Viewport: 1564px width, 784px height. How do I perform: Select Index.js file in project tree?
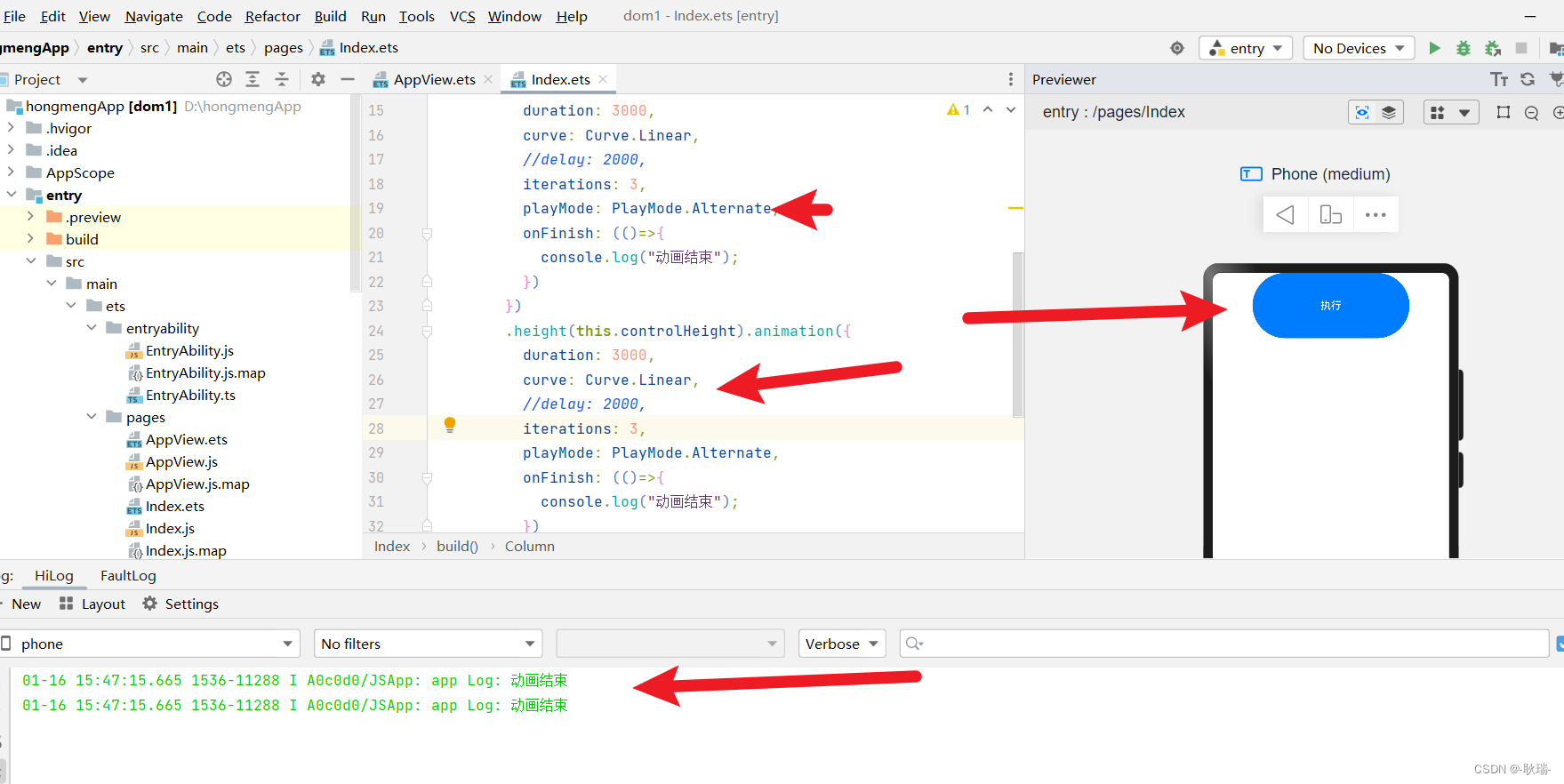(170, 529)
